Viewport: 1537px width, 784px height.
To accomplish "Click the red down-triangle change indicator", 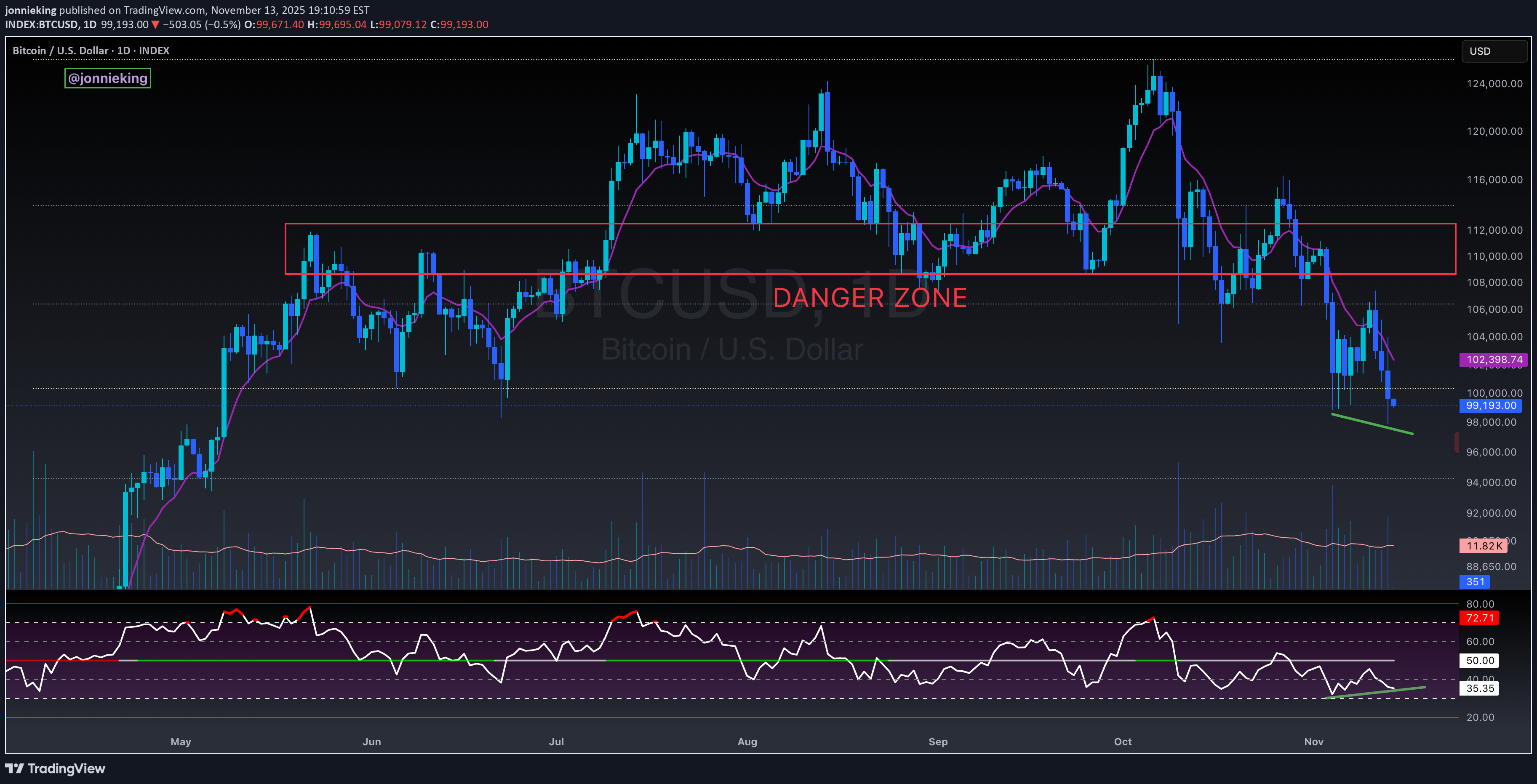I will pyautogui.click(x=155, y=24).
